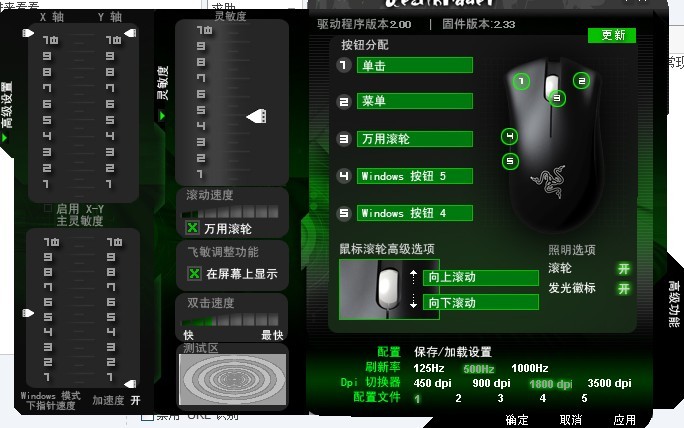Click 加速度 slider handle at bottom
Screen dimensions: 684x428
pos(130,384)
